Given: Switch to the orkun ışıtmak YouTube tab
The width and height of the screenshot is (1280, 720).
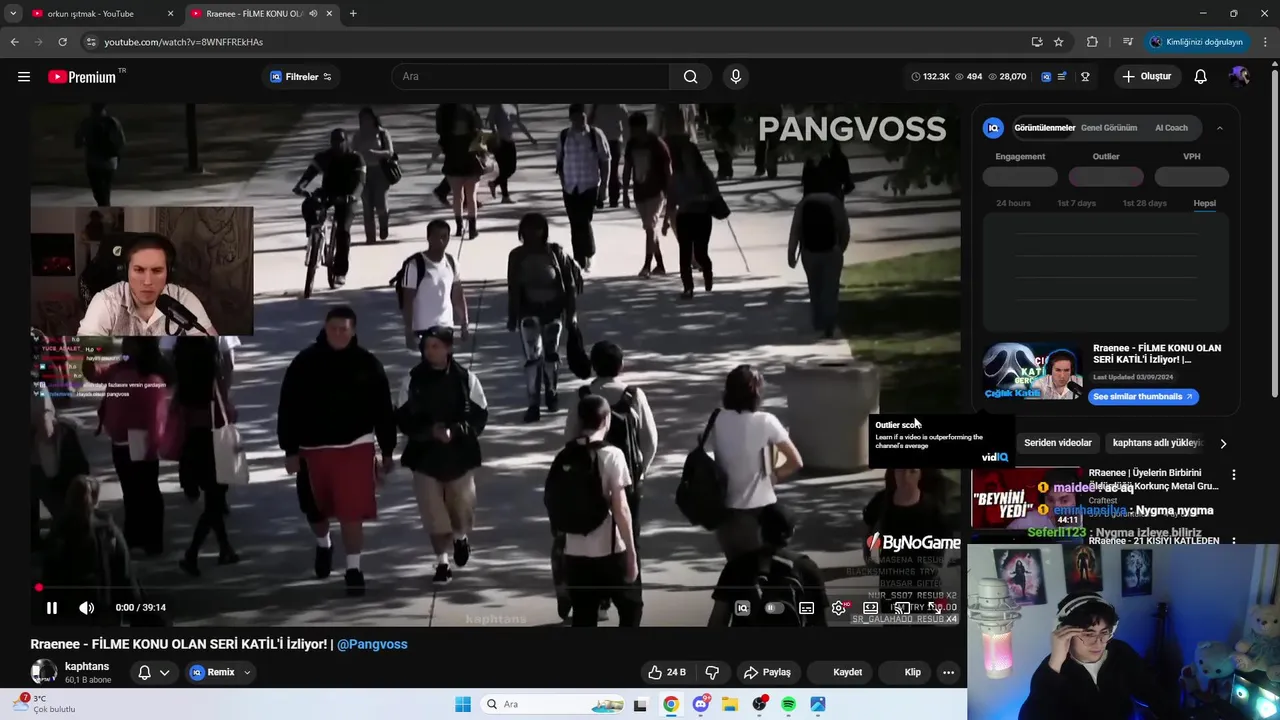Looking at the screenshot, I should [x=90, y=14].
